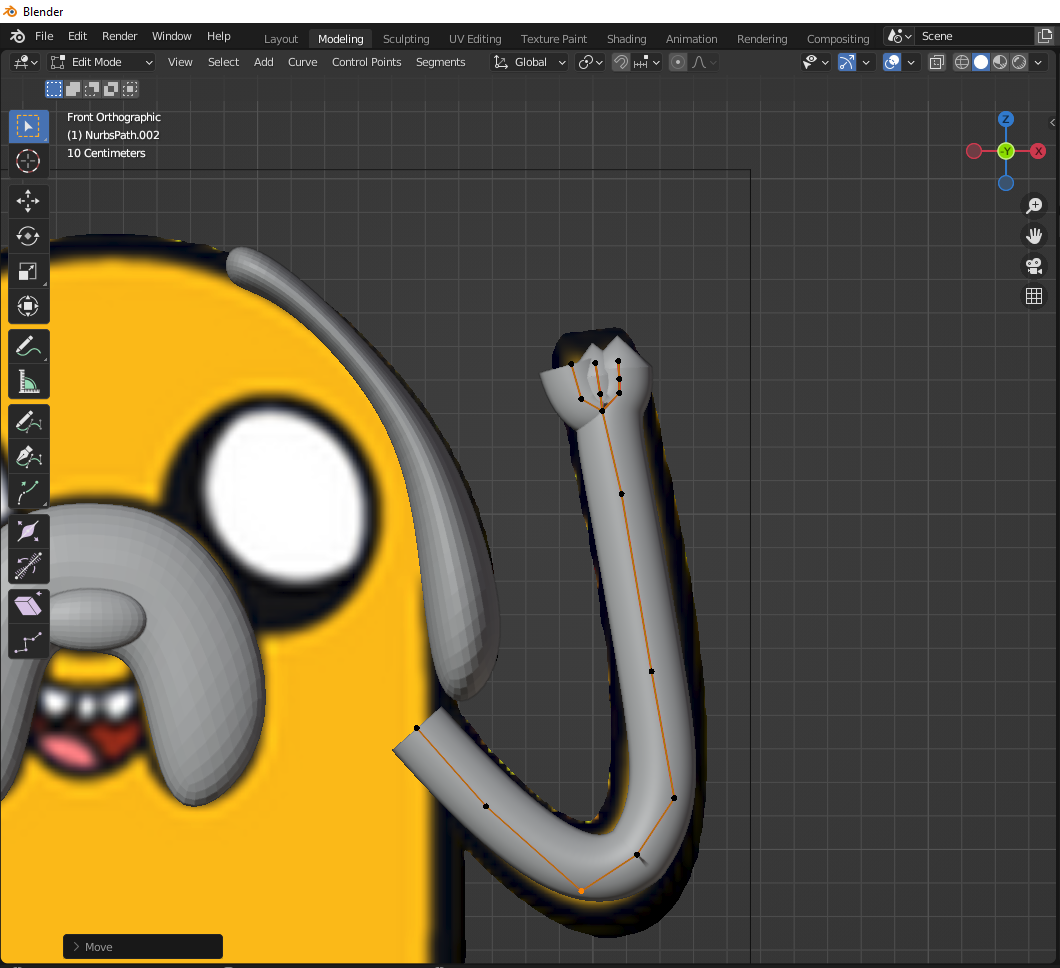Activate the curve Draw tool

pyautogui.click(x=28, y=422)
